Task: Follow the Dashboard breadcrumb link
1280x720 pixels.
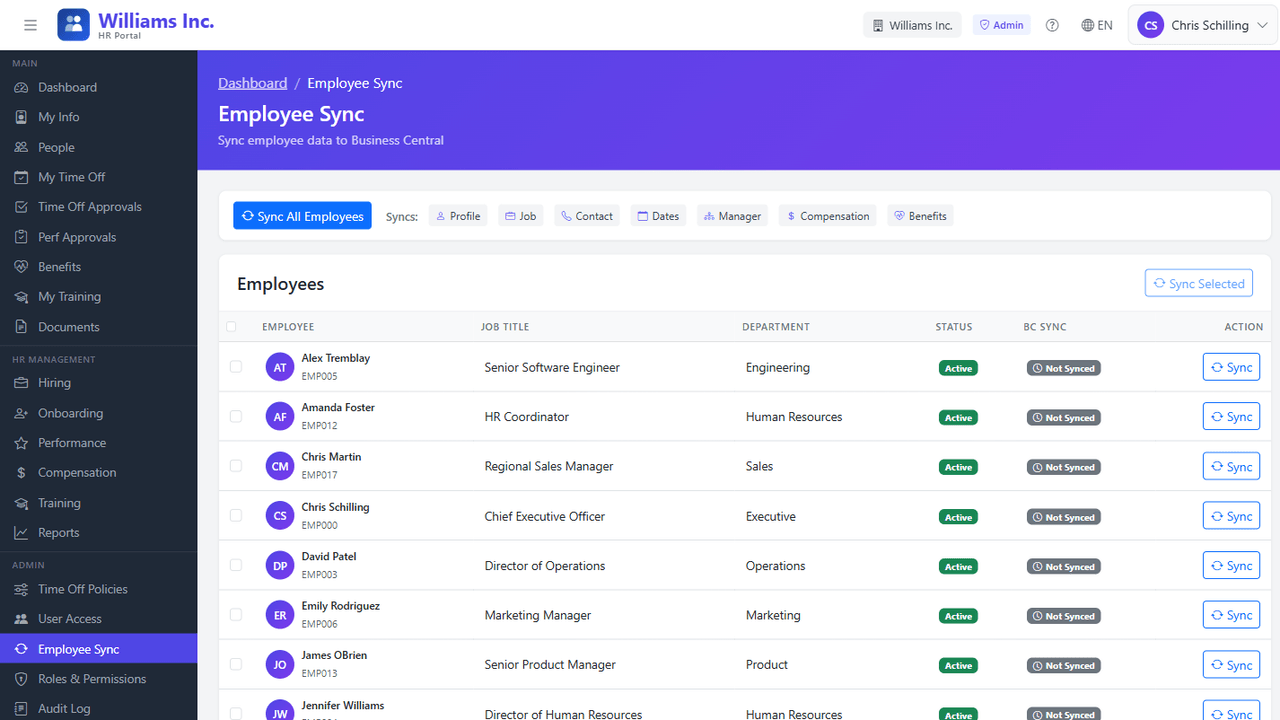Action: point(253,83)
